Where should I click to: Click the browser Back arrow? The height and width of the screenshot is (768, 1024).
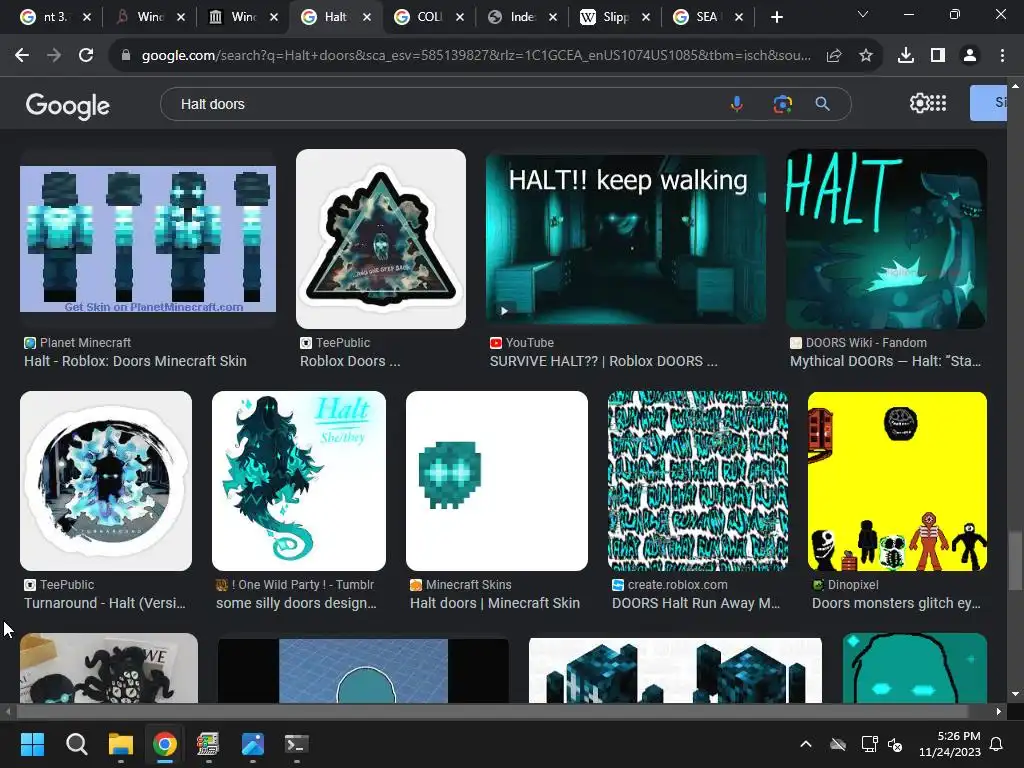22,56
